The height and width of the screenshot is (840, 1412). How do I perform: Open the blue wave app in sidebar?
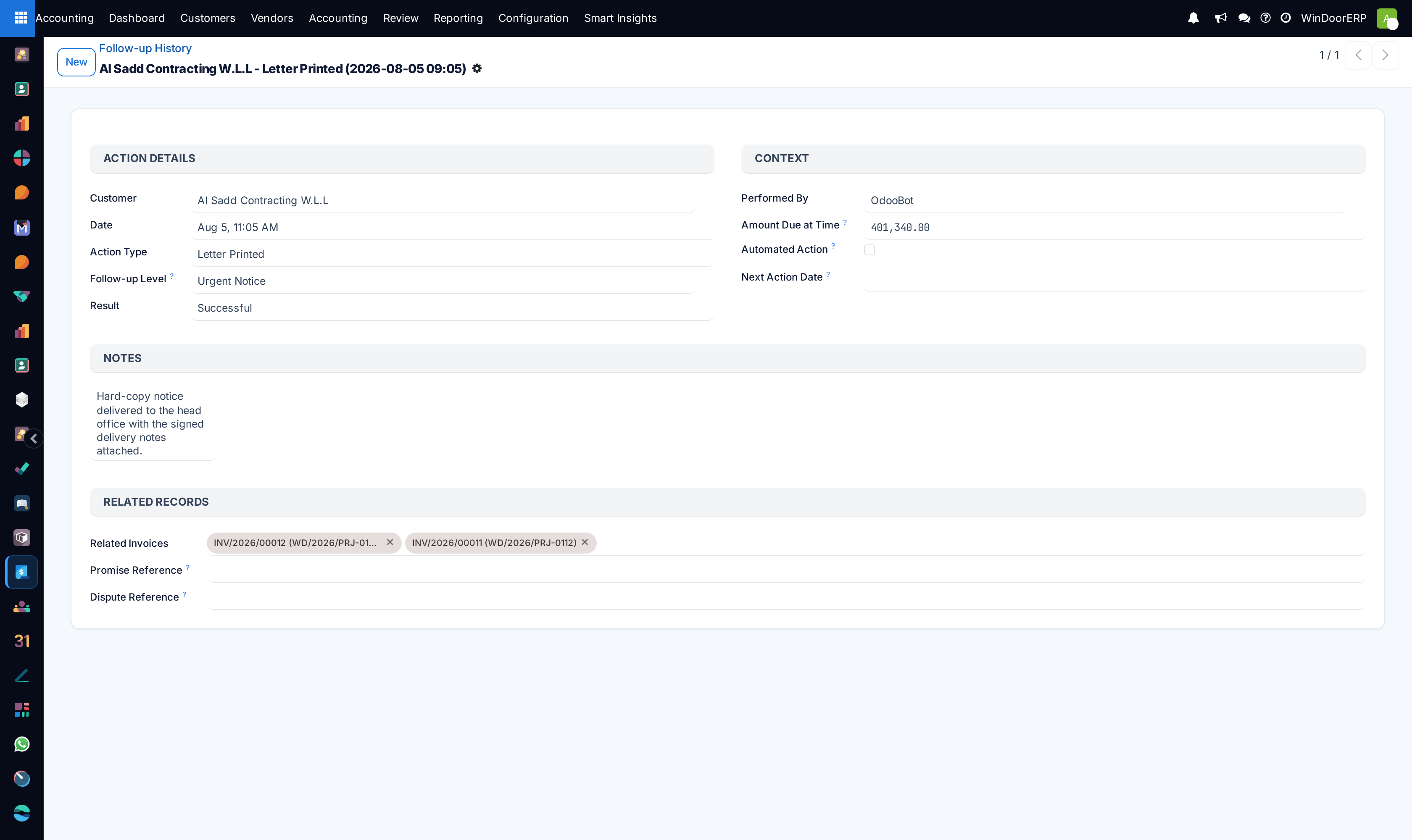[21, 814]
